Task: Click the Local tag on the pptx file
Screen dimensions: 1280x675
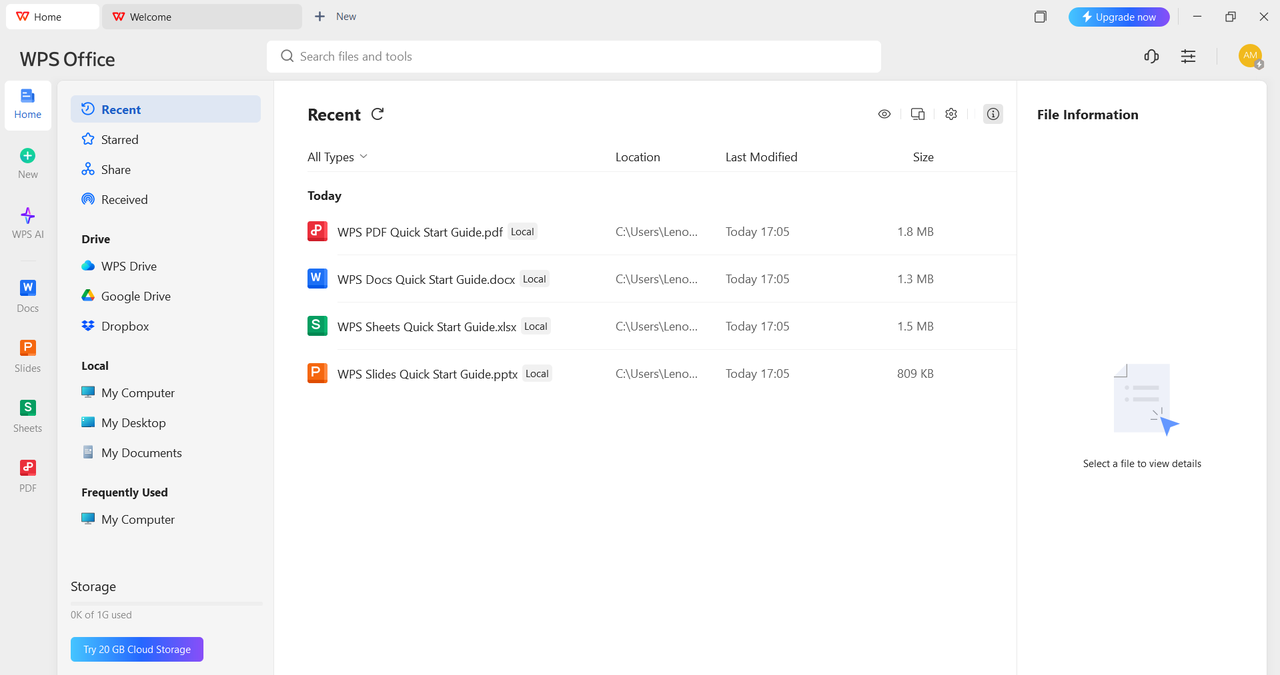Action: pyautogui.click(x=537, y=373)
